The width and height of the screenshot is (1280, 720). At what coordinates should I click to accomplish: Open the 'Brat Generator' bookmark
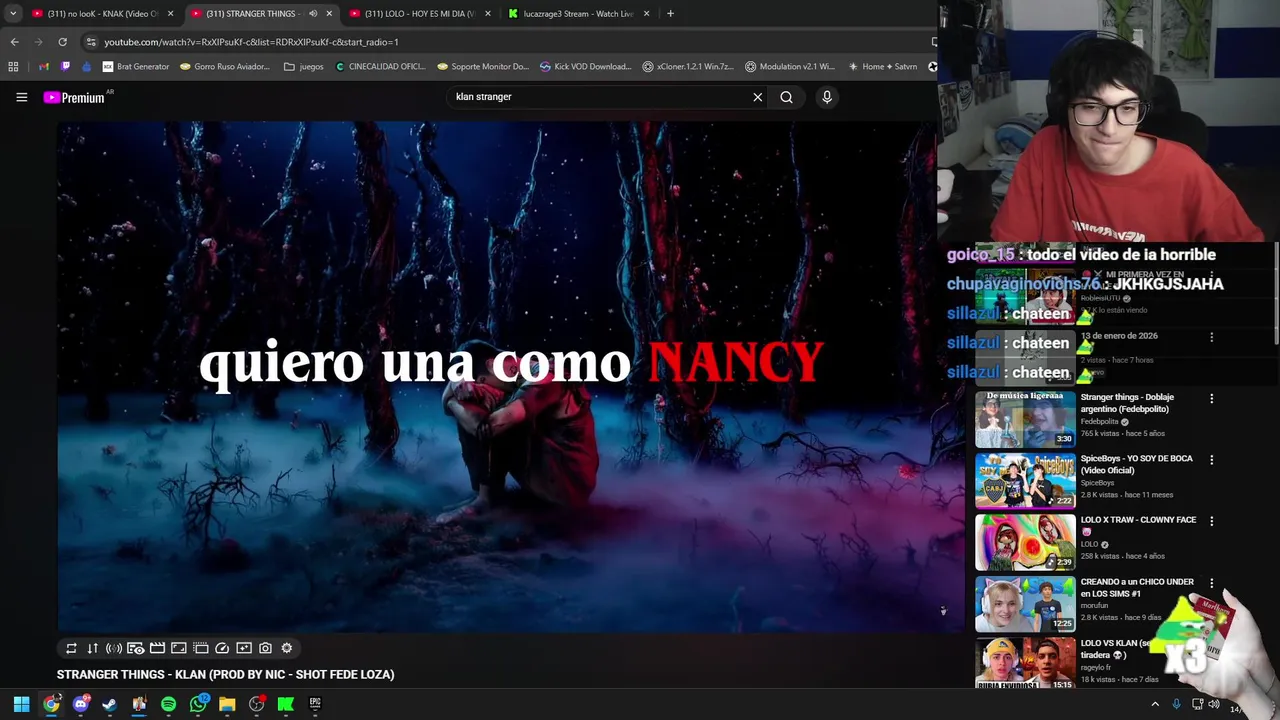[136, 67]
